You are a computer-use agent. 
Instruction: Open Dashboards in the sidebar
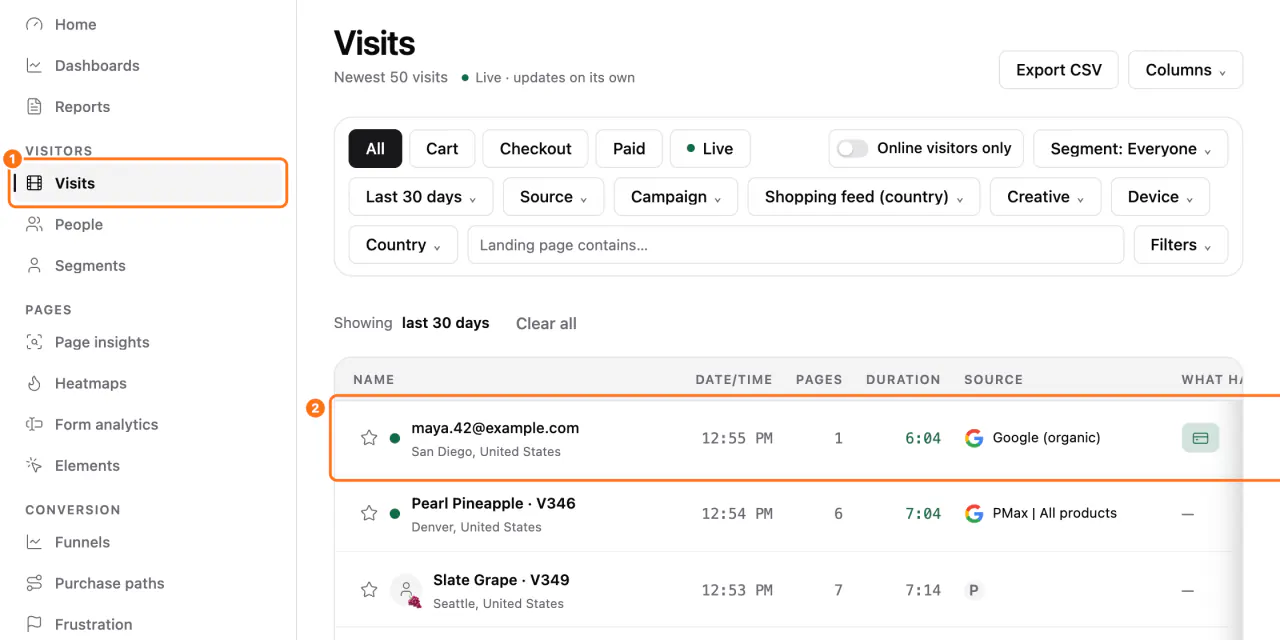(97, 66)
